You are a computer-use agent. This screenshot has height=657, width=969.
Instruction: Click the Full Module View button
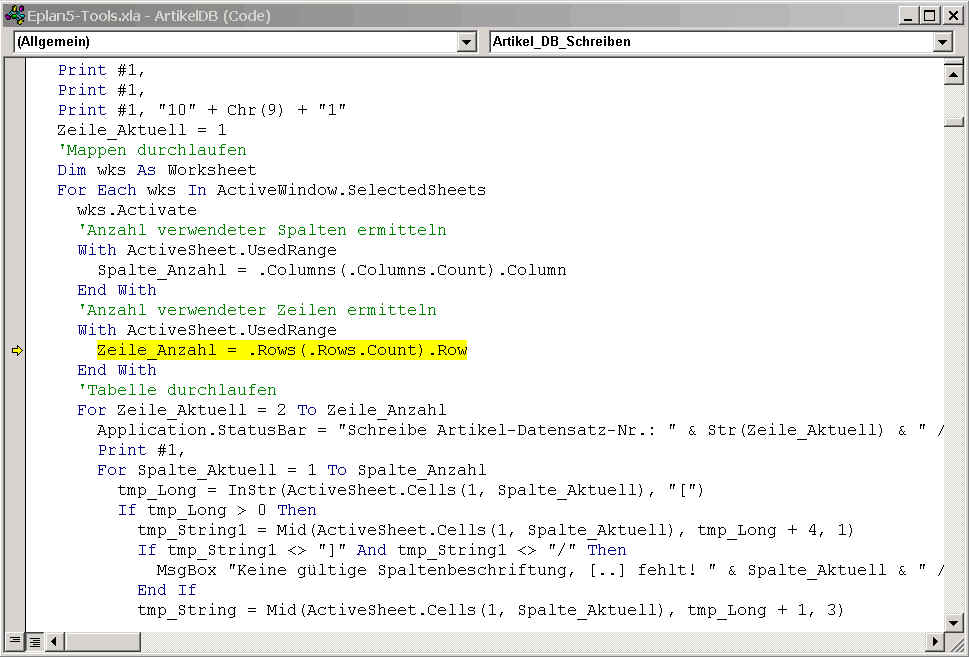coord(35,641)
